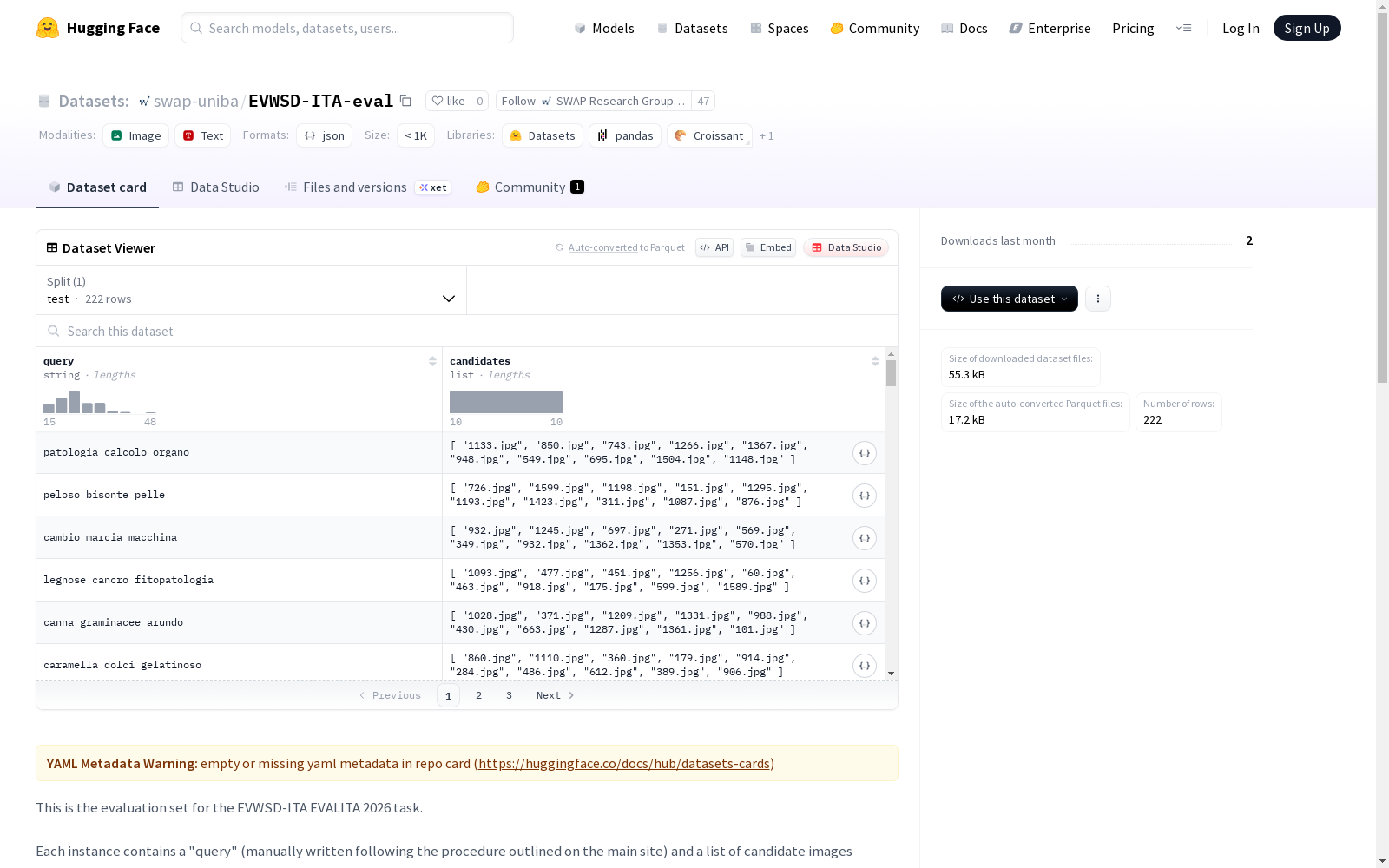Expand JSON for cambio marcia macchina row
The height and width of the screenshot is (868, 1389).
pyautogui.click(x=865, y=538)
